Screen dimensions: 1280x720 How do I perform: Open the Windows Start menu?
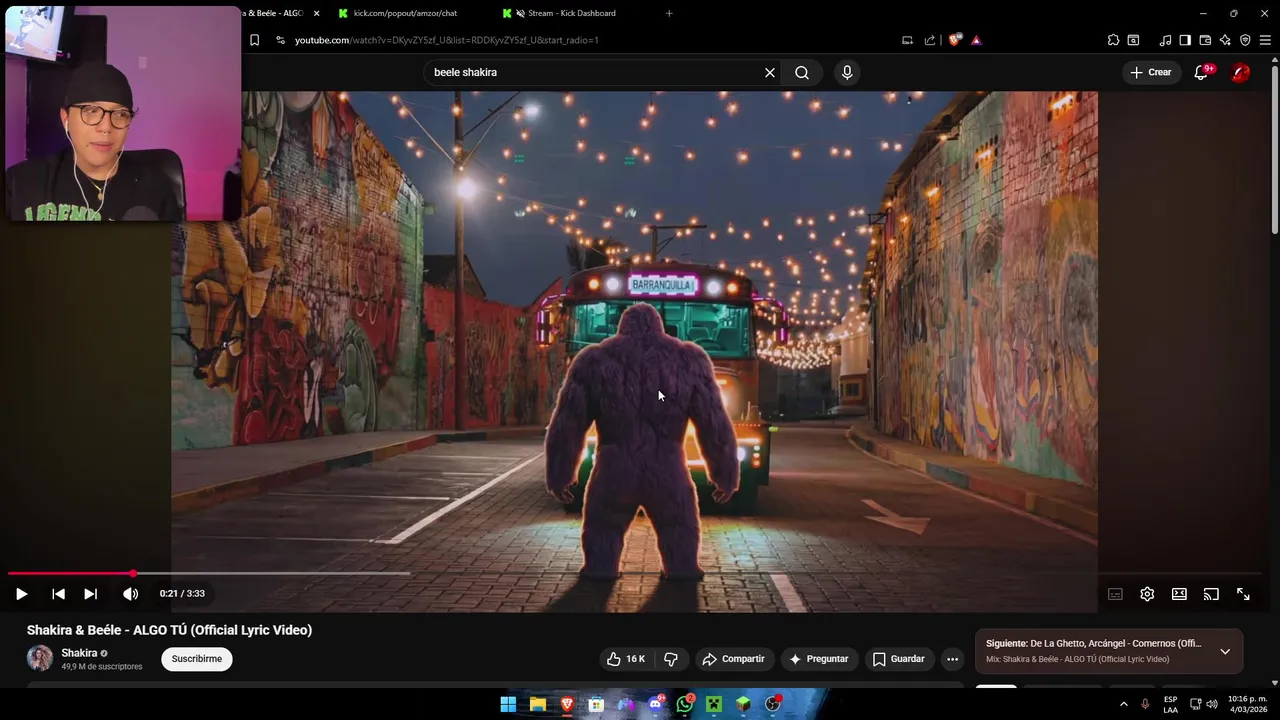(508, 704)
